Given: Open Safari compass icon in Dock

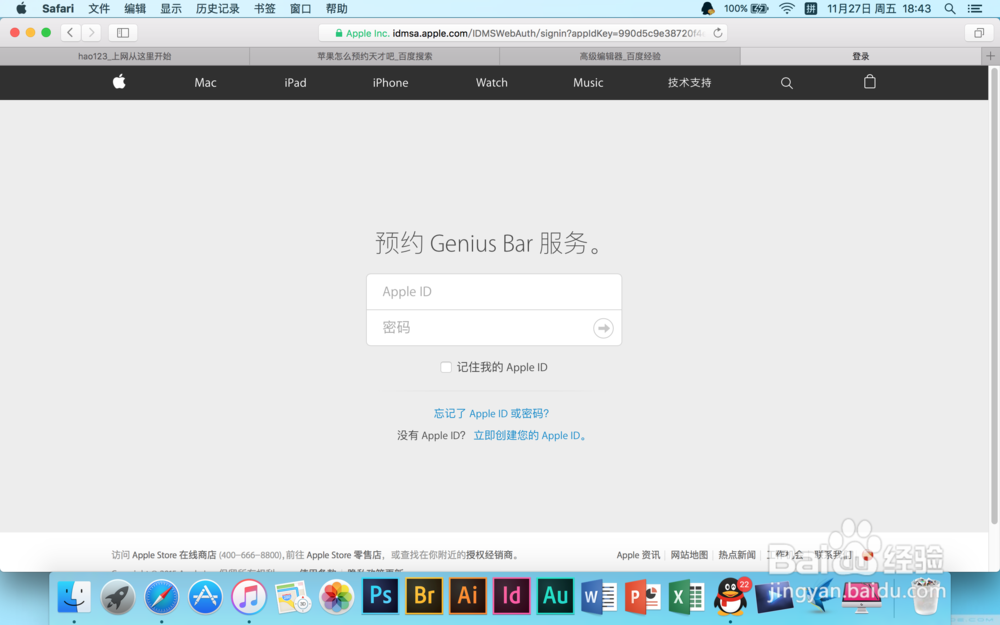Looking at the screenshot, I should (161, 597).
